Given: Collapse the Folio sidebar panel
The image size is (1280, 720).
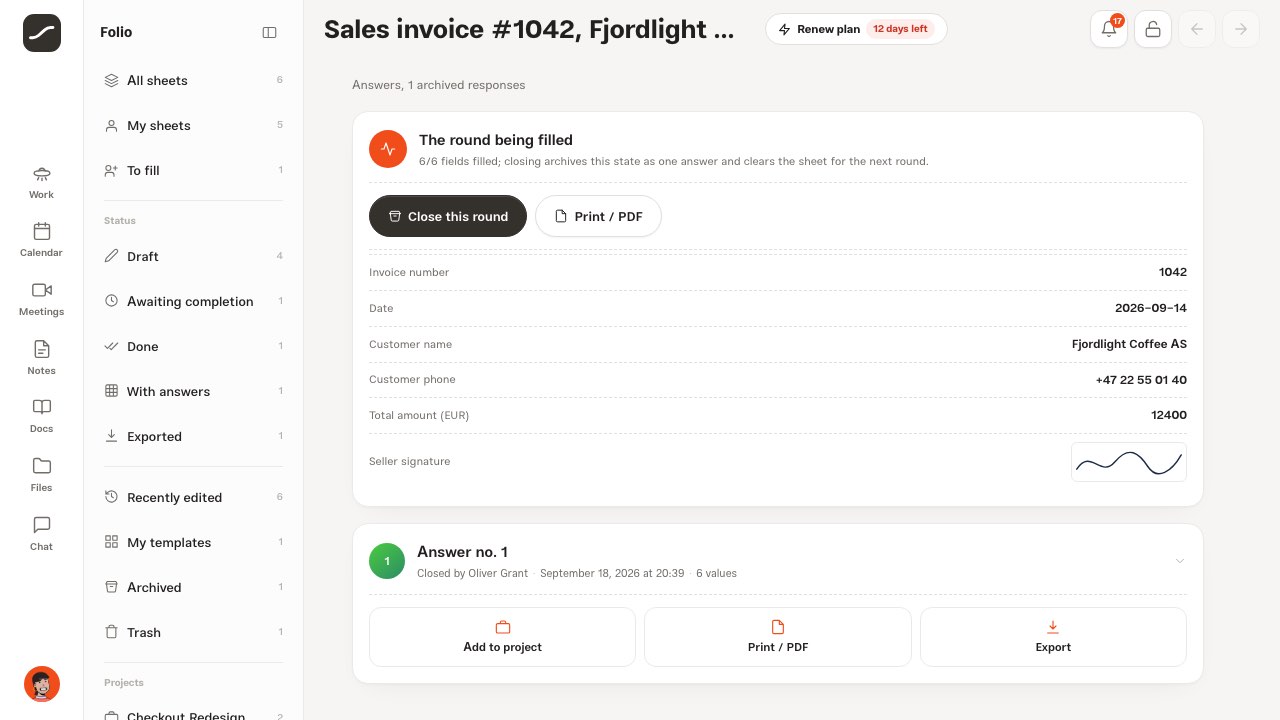Looking at the screenshot, I should (269, 32).
